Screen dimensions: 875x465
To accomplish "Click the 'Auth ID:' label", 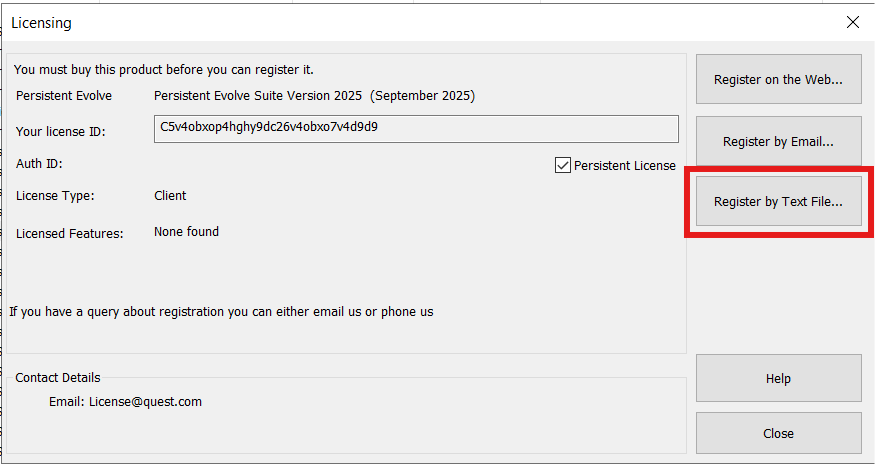I will (x=40, y=164).
